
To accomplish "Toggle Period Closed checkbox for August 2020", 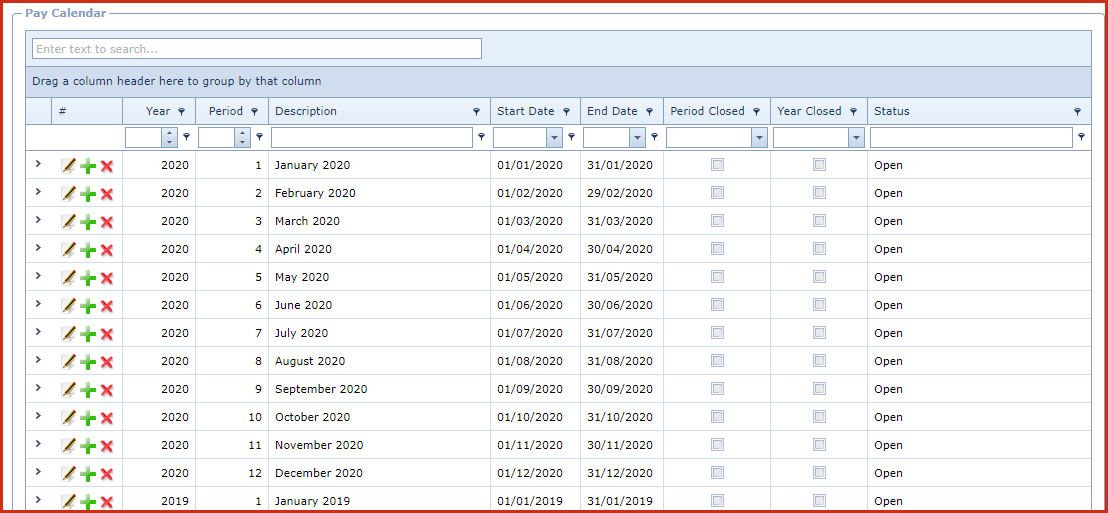I will coord(717,361).
